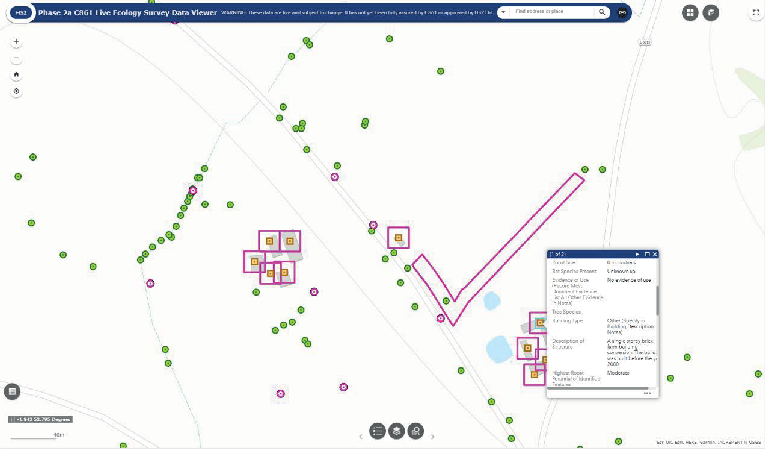Viewport: 765px width, 449px height.
Task: Click the Find address or place field
Action: [x=551, y=12]
